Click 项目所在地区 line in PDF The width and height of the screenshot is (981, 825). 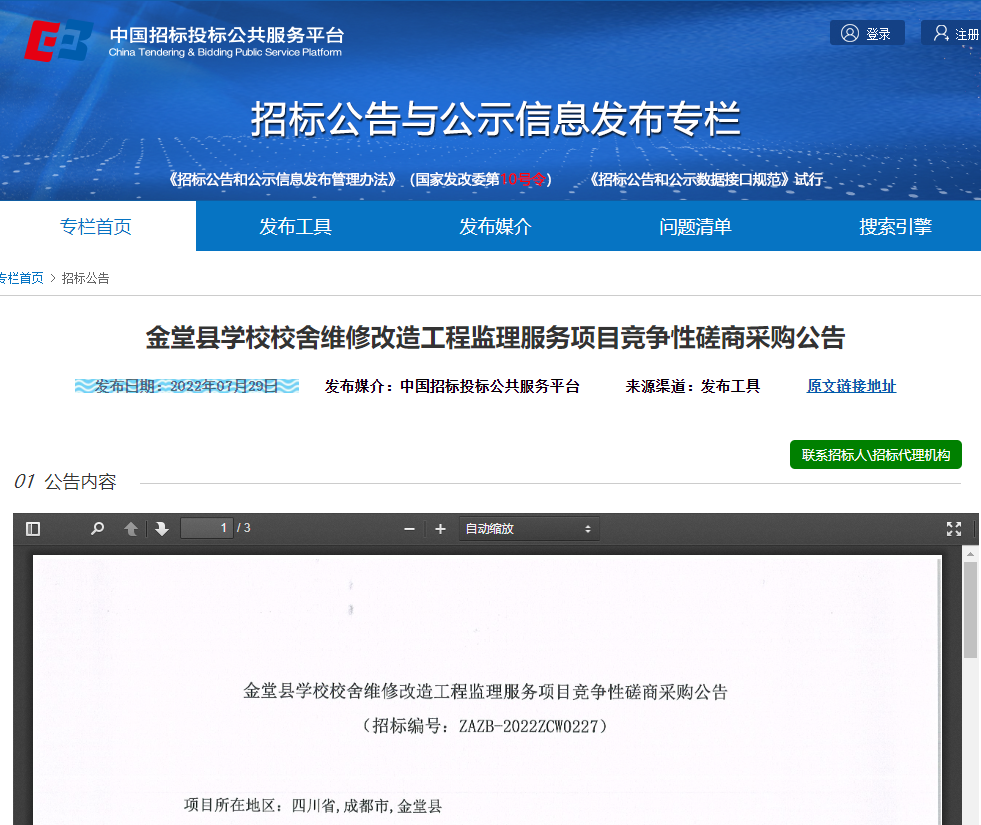coord(313,806)
